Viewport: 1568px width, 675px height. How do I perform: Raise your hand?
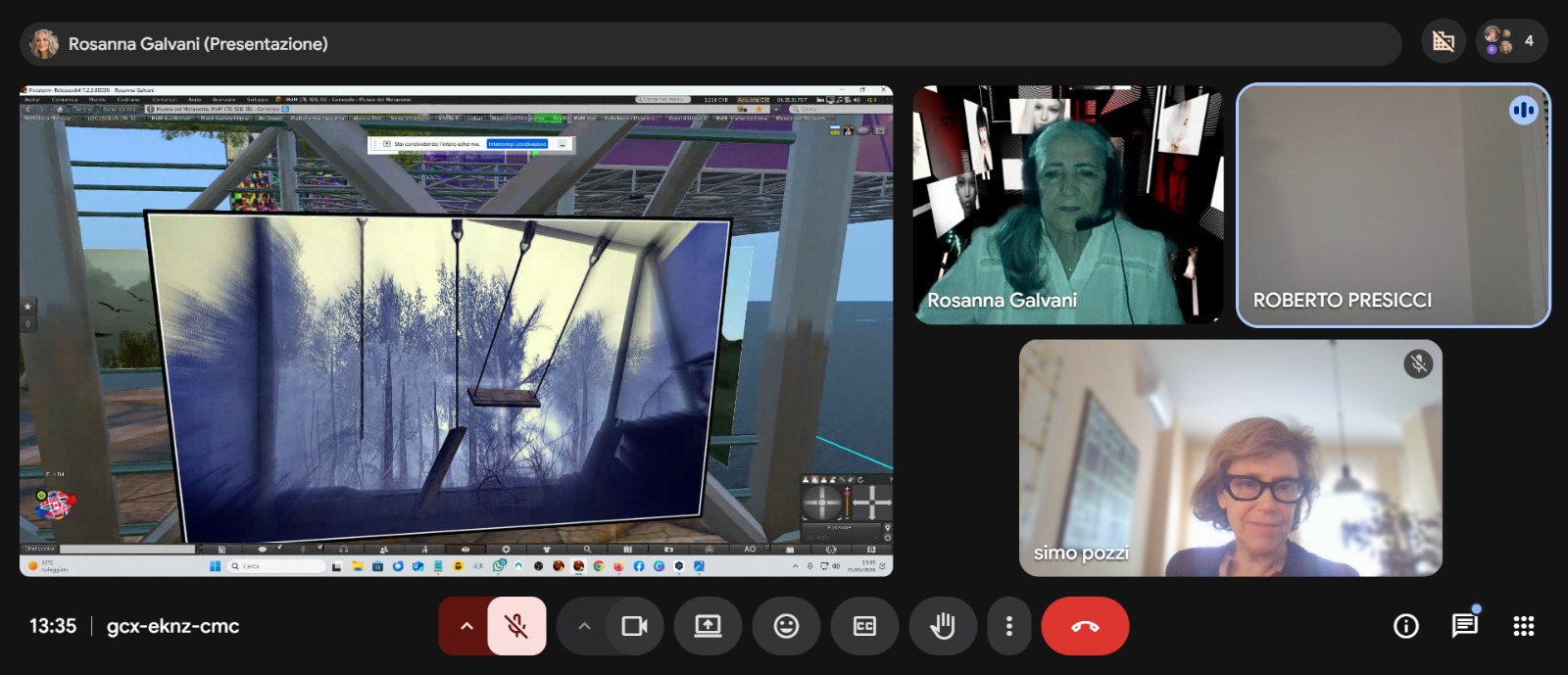(x=943, y=626)
